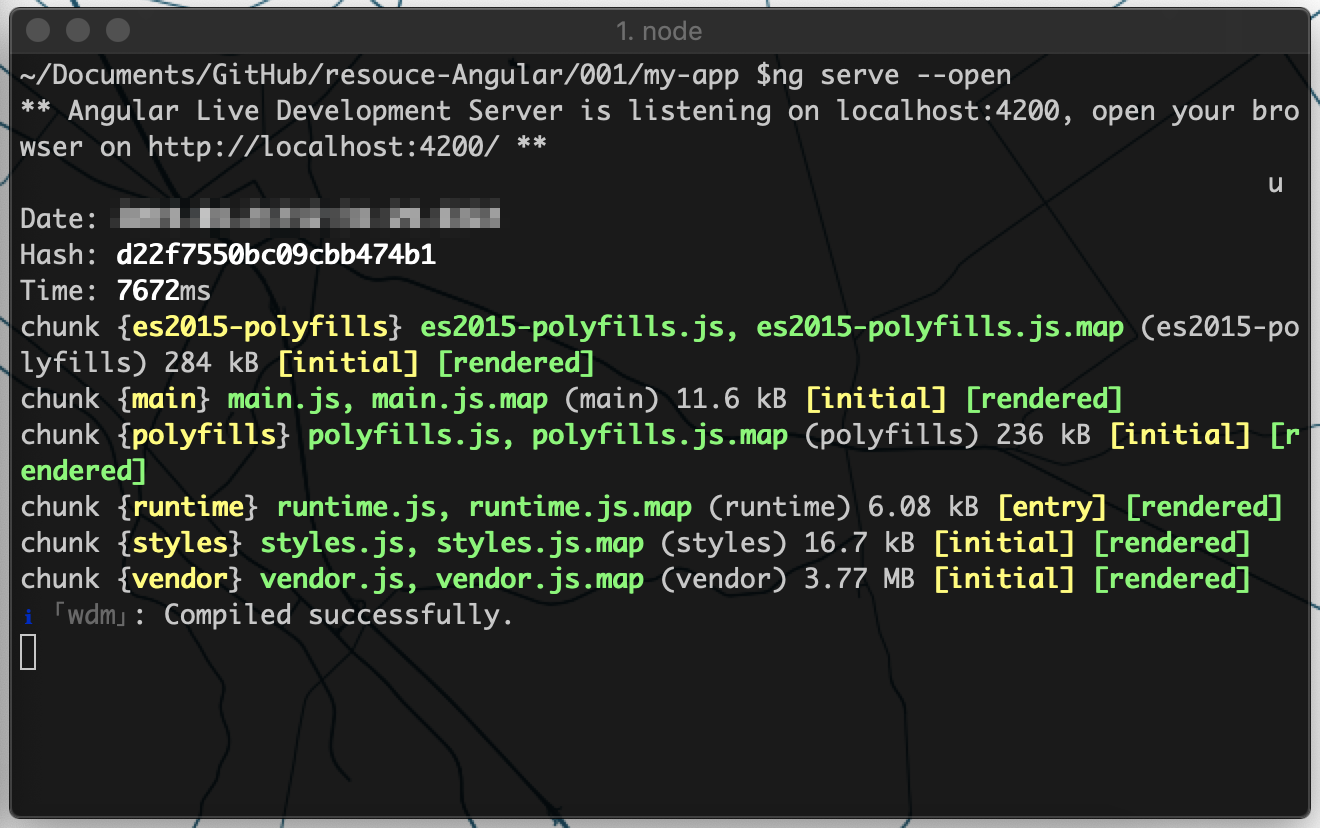This screenshot has height=828, width=1320.
Task: Click the green zoom window button
Action: [118, 30]
